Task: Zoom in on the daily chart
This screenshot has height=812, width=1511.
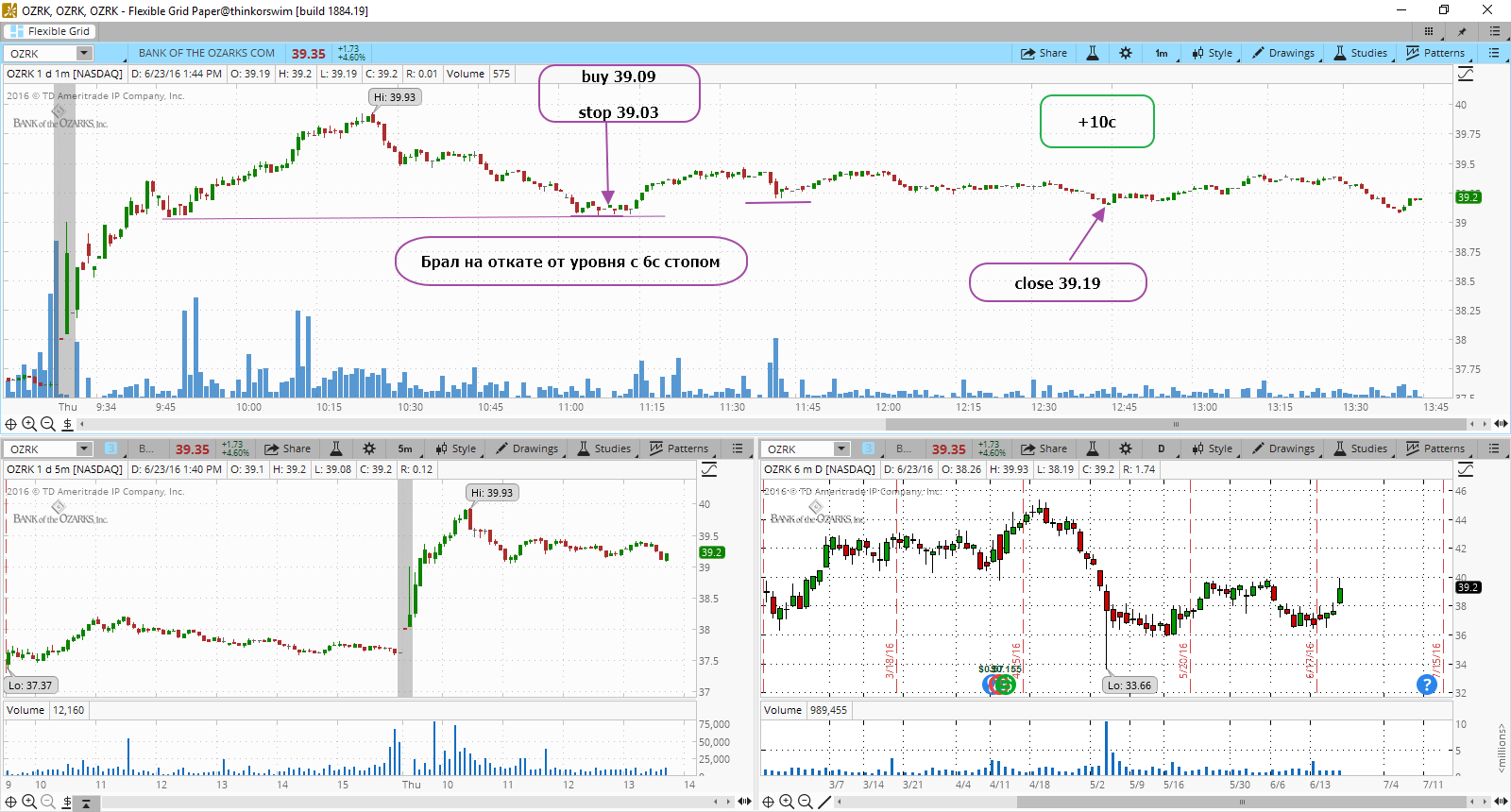Action: (x=787, y=802)
